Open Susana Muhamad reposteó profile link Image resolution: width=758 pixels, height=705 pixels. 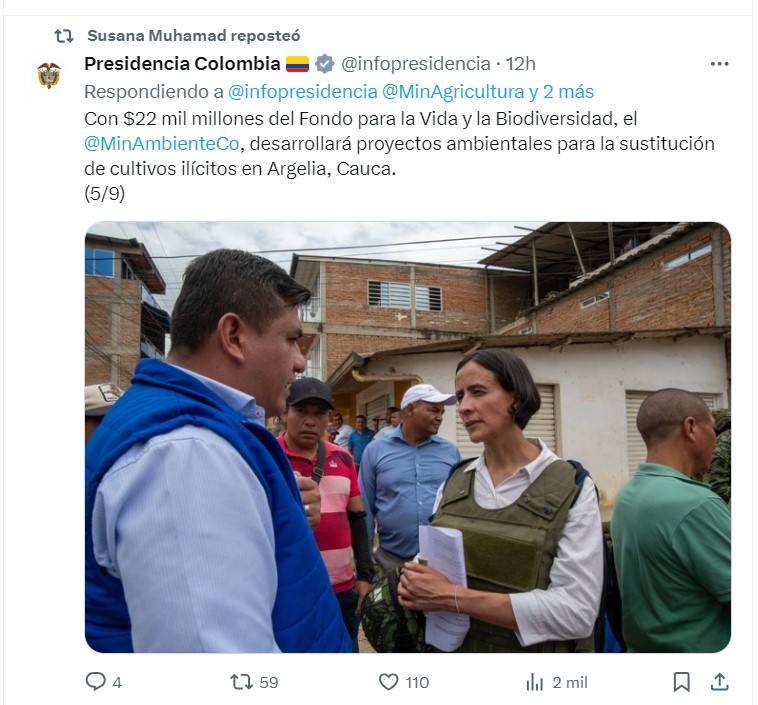coord(194,35)
